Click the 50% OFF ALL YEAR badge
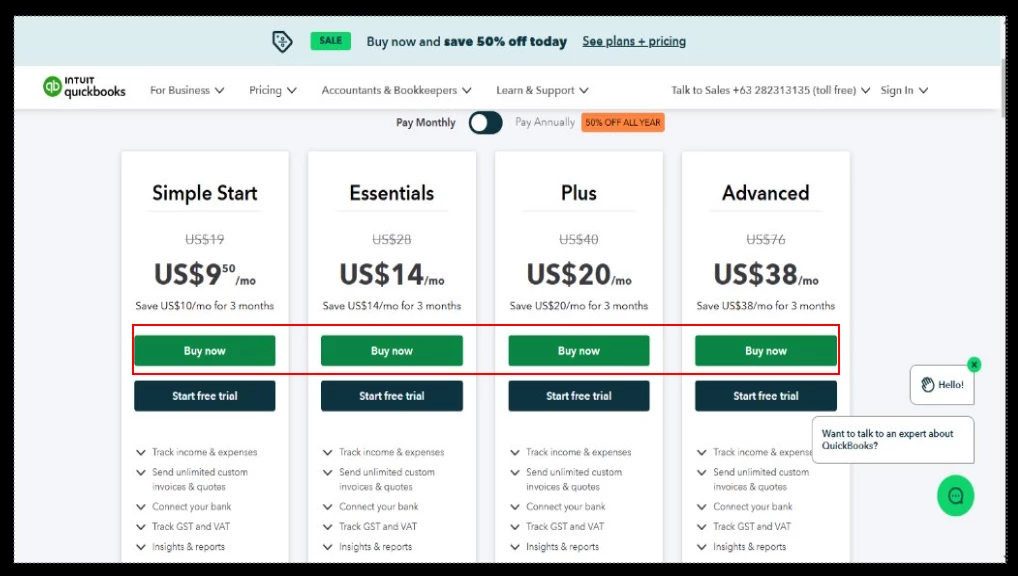 pos(623,122)
